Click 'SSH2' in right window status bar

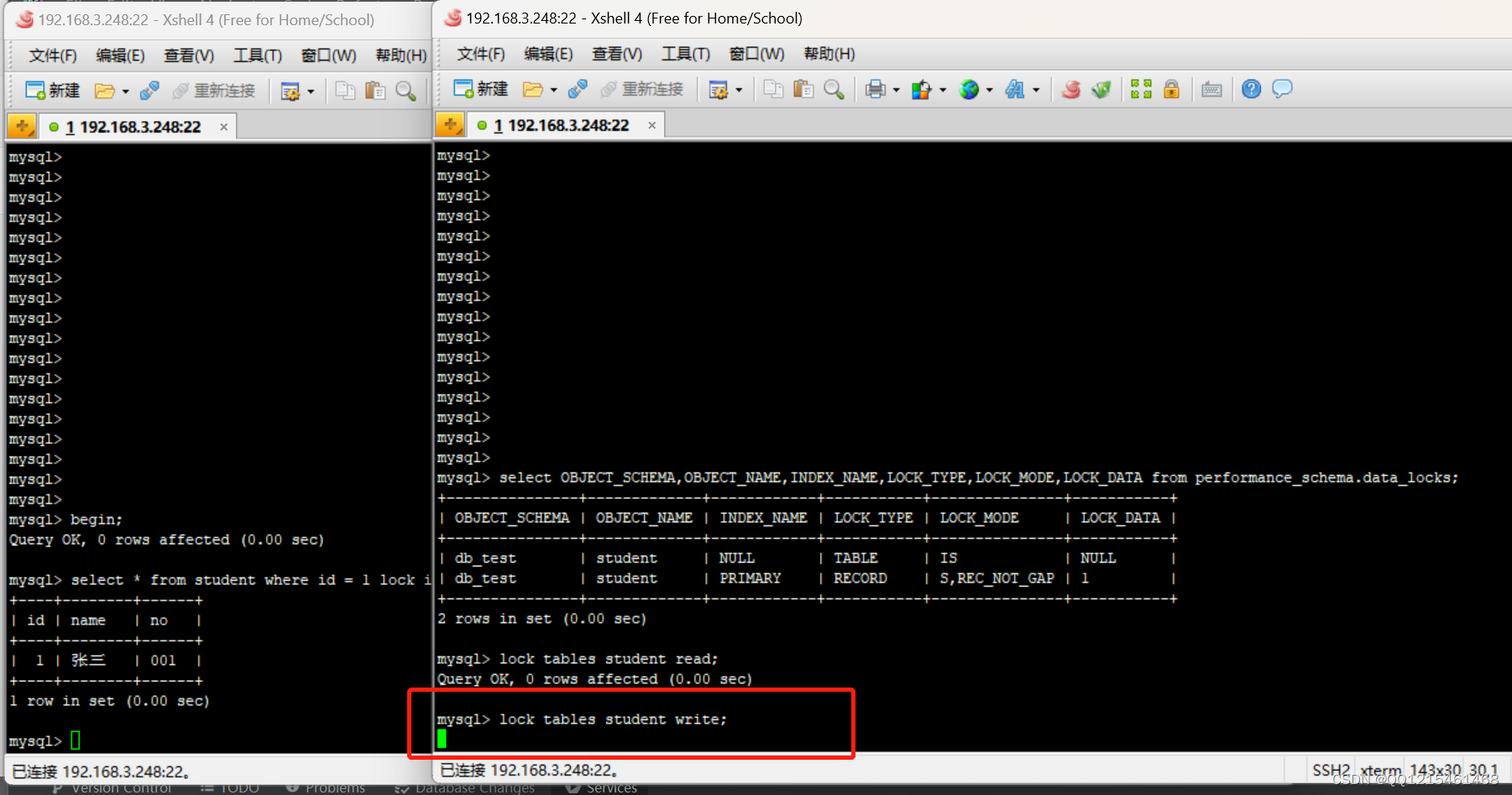1332,770
